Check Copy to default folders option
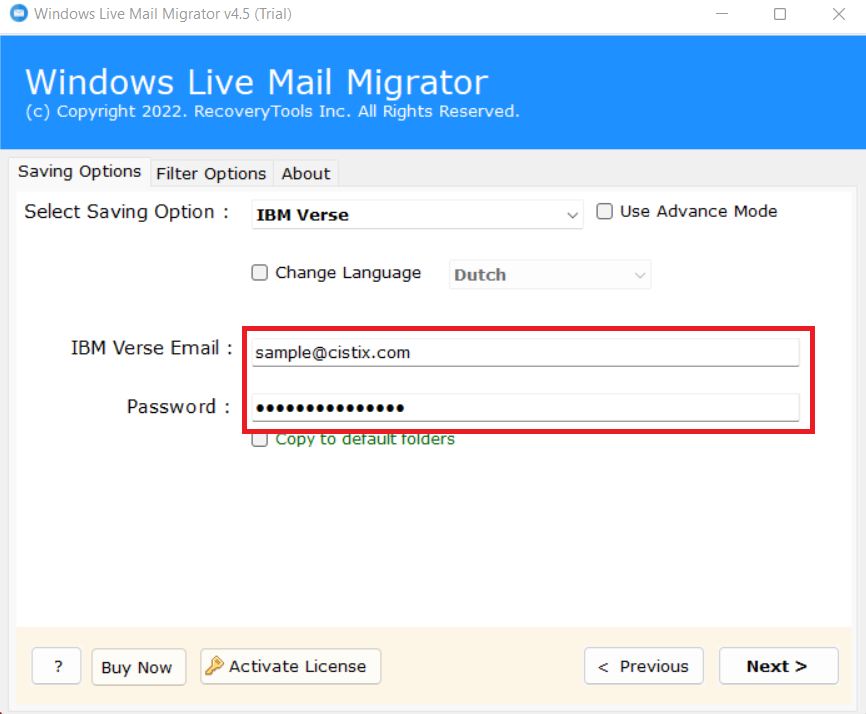Screen dimensions: 866x714 260,440
